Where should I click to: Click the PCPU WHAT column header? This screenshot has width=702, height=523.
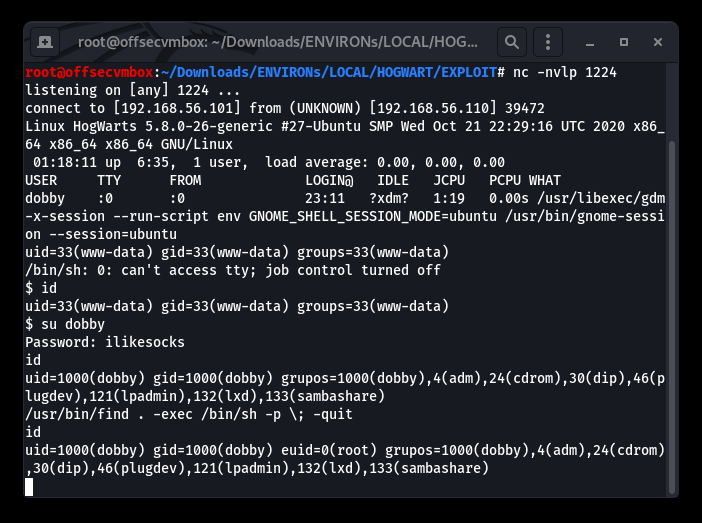525,180
